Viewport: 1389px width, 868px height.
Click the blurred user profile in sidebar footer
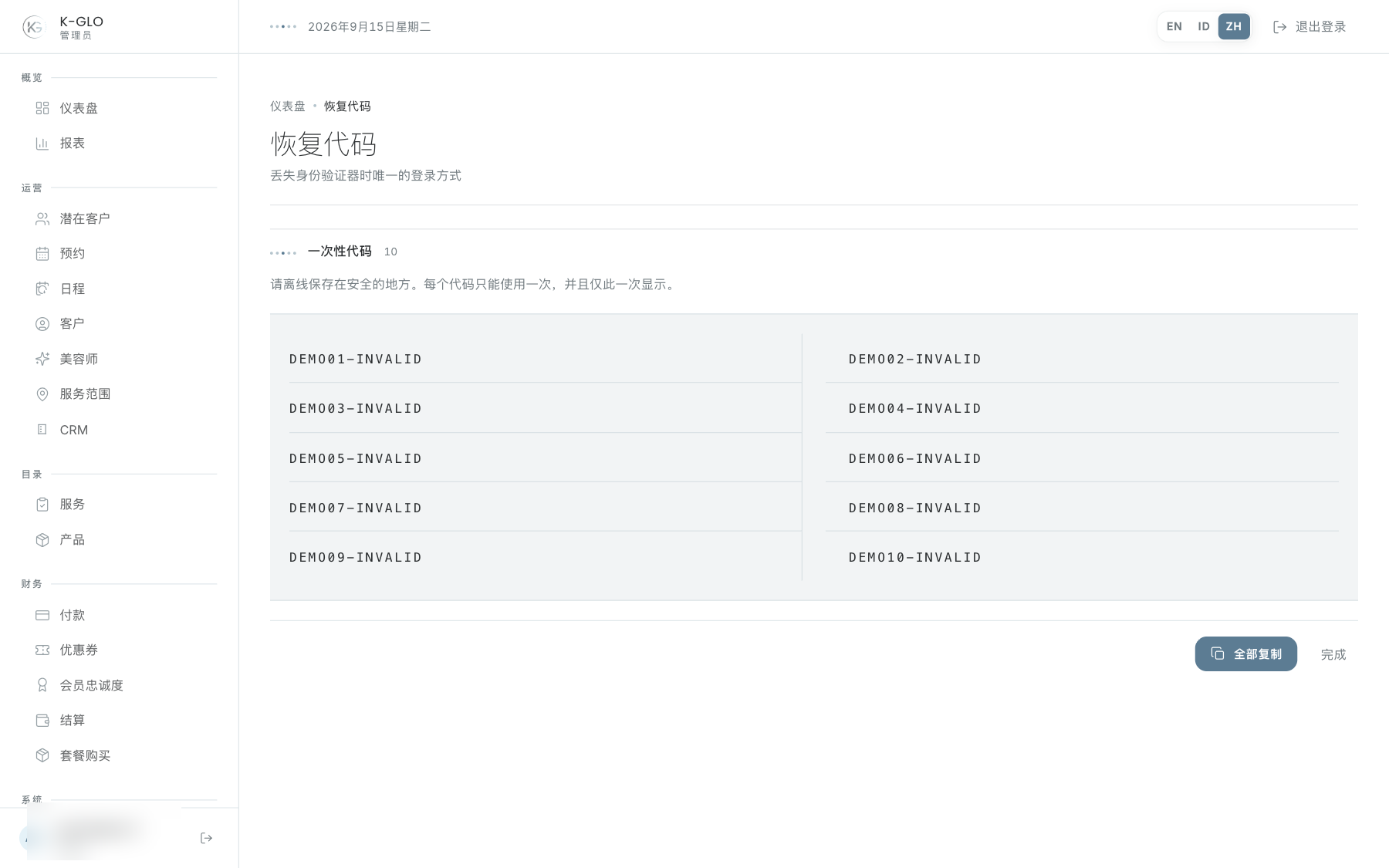pyautogui.click(x=100, y=833)
